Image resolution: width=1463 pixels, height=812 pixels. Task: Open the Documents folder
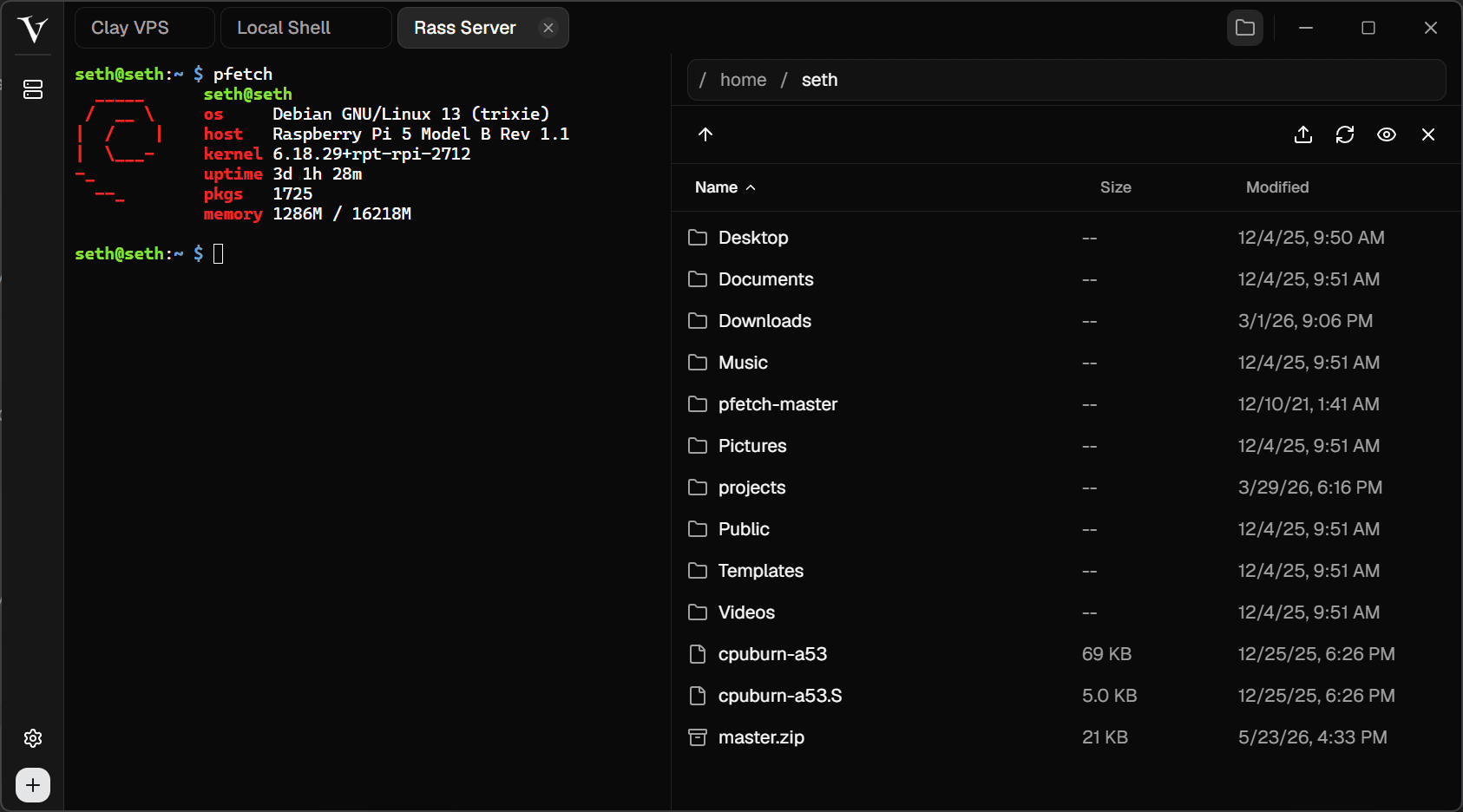point(1066,279)
